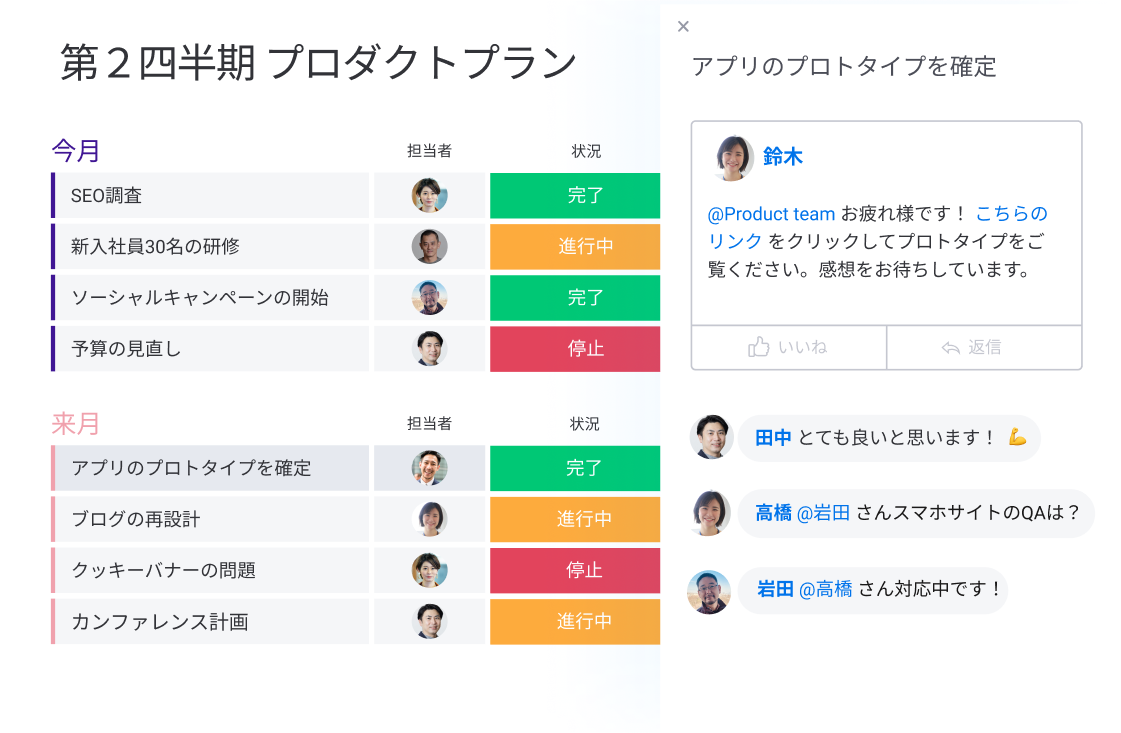Collapse the 来月 group heading

pyautogui.click(x=76, y=424)
